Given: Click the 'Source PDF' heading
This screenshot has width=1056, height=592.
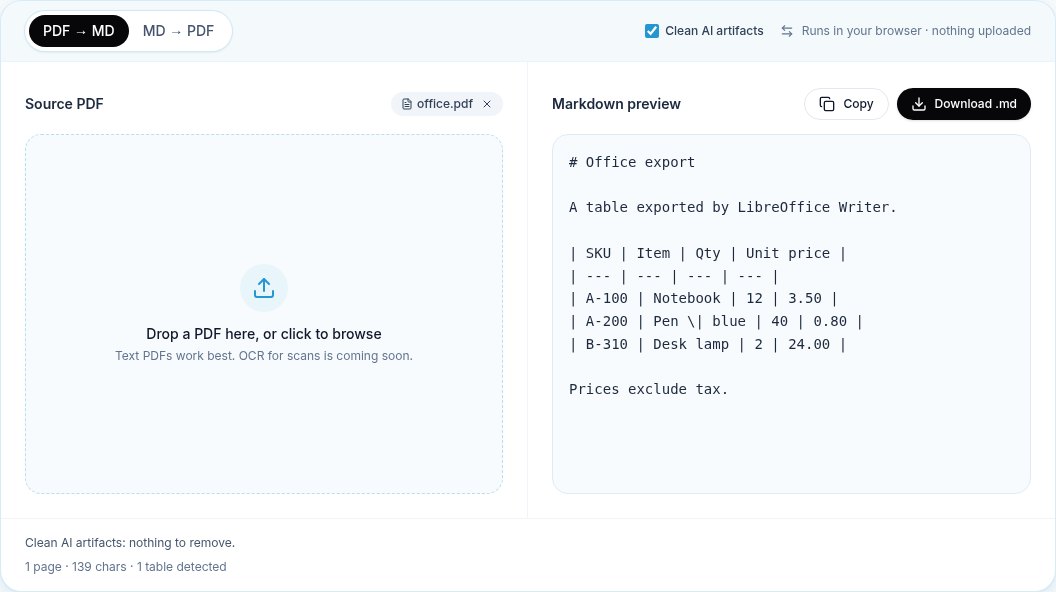Looking at the screenshot, I should click(64, 104).
